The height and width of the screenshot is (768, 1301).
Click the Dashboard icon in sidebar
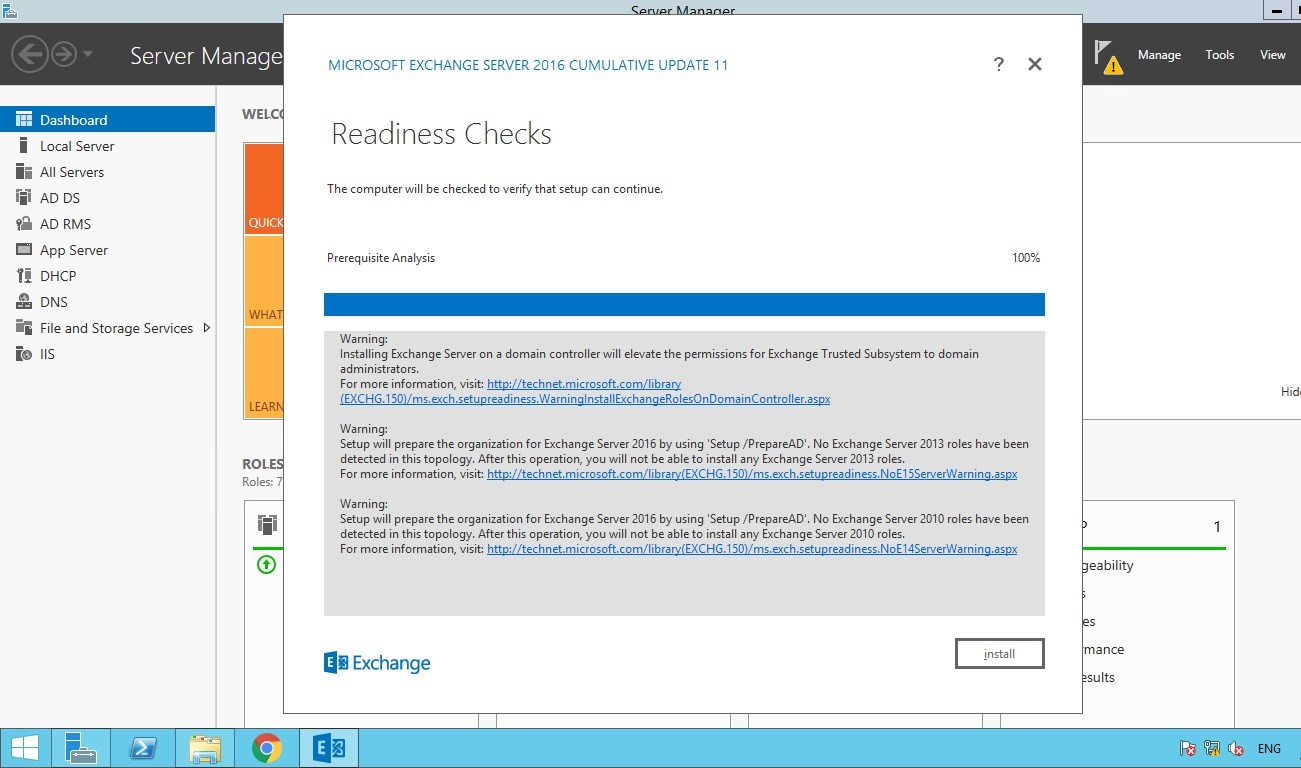point(23,120)
